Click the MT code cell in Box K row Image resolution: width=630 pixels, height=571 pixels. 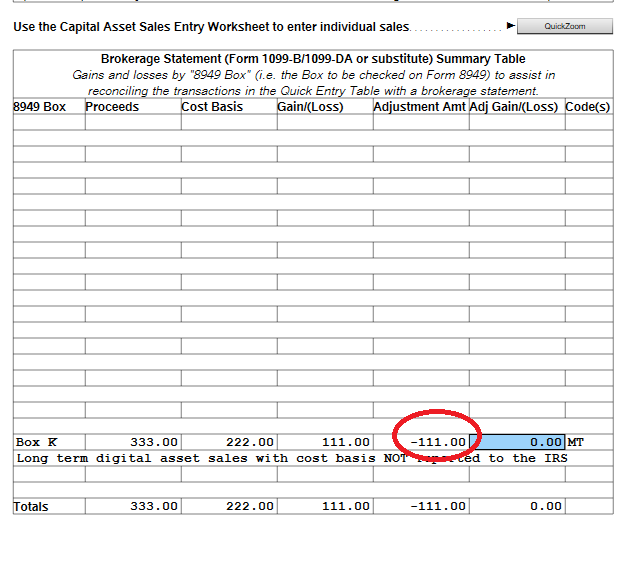click(x=588, y=442)
